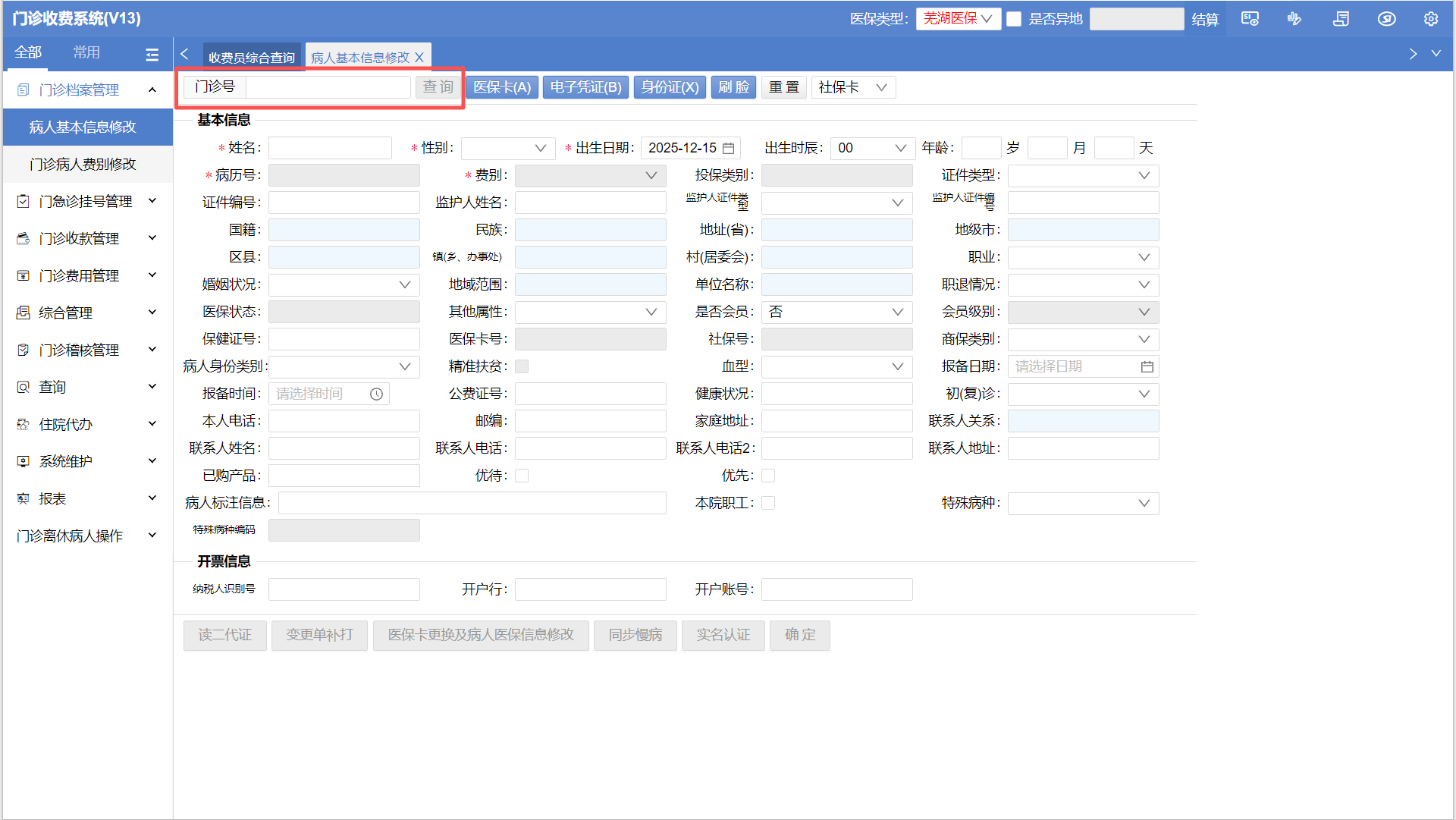
Task: Close the 病人基本信息修改 tab
Action: click(419, 58)
